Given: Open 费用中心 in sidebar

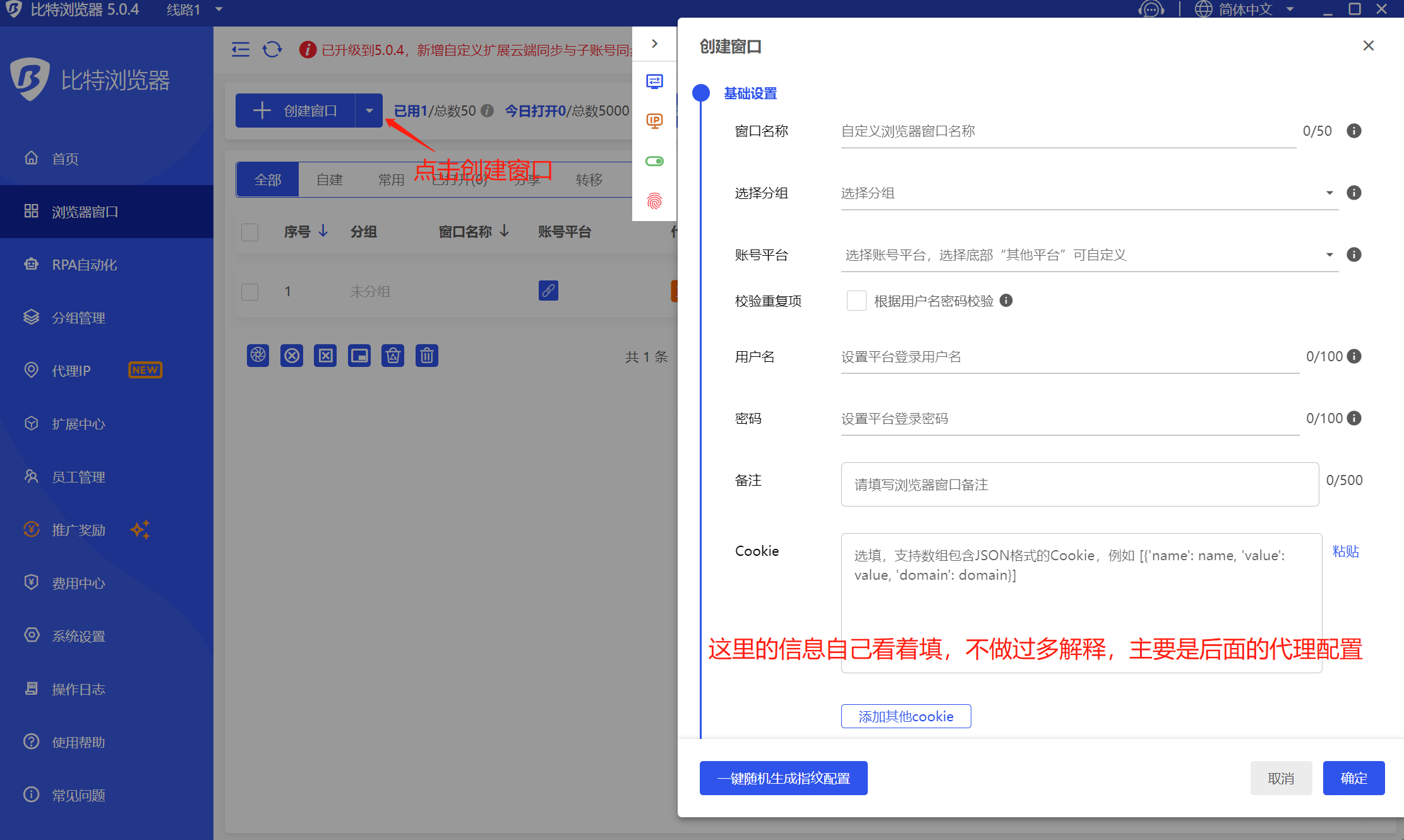Looking at the screenshot, I should pos(107,583).
